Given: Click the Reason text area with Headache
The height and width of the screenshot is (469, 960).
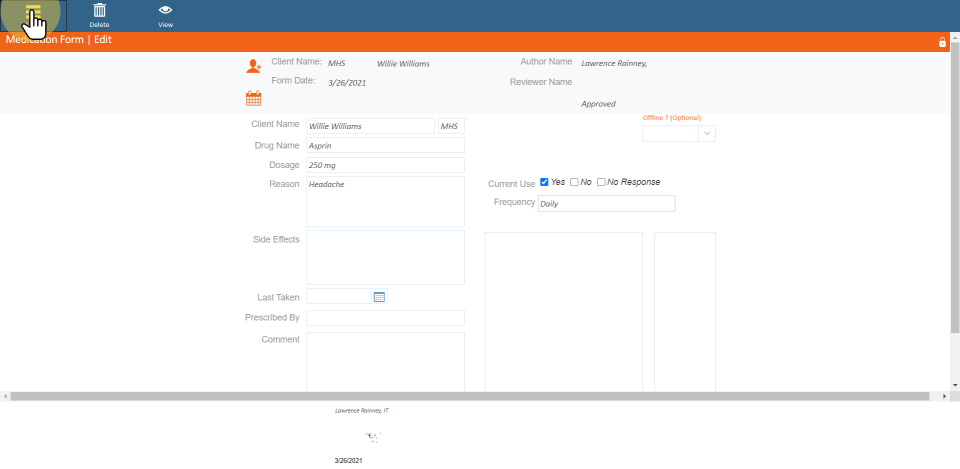Looking at the screenshot, I should click(385, 201).
